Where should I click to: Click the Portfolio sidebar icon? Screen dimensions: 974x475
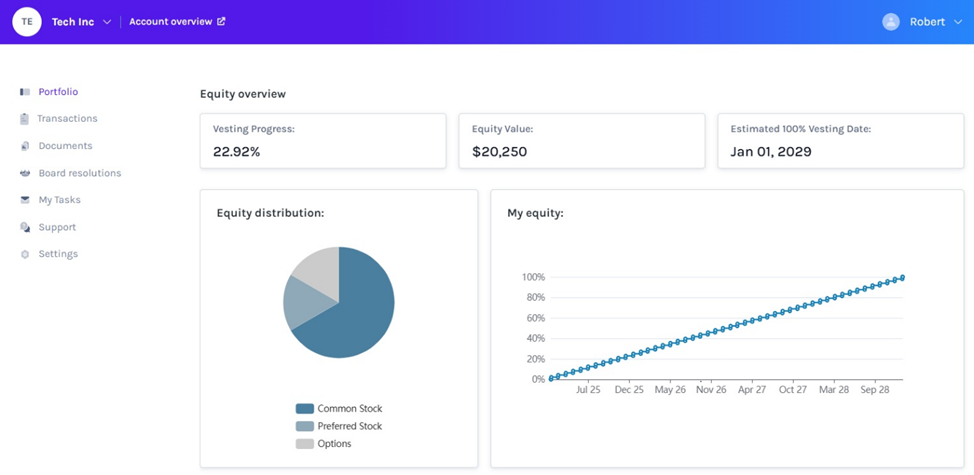tap(25, 92)
